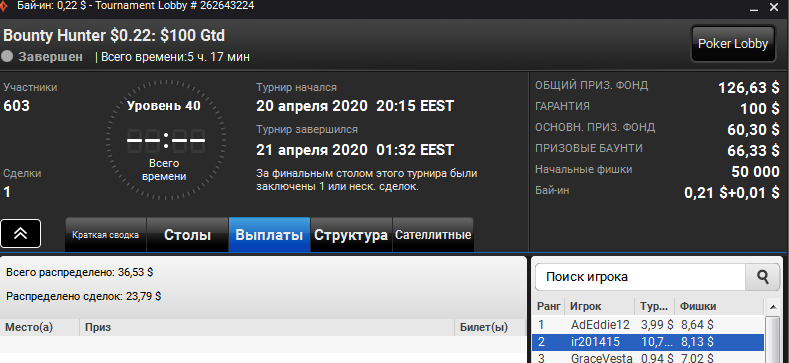Click the Место(а) column header
Screen dimensions: 789x363
coord(40,327)
